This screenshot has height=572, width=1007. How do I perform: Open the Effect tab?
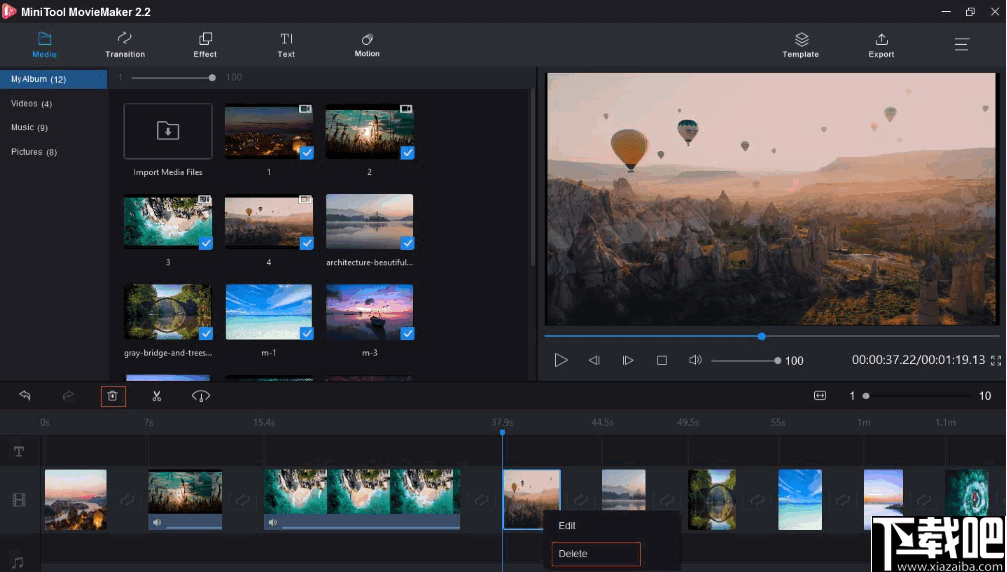(205, 45)
